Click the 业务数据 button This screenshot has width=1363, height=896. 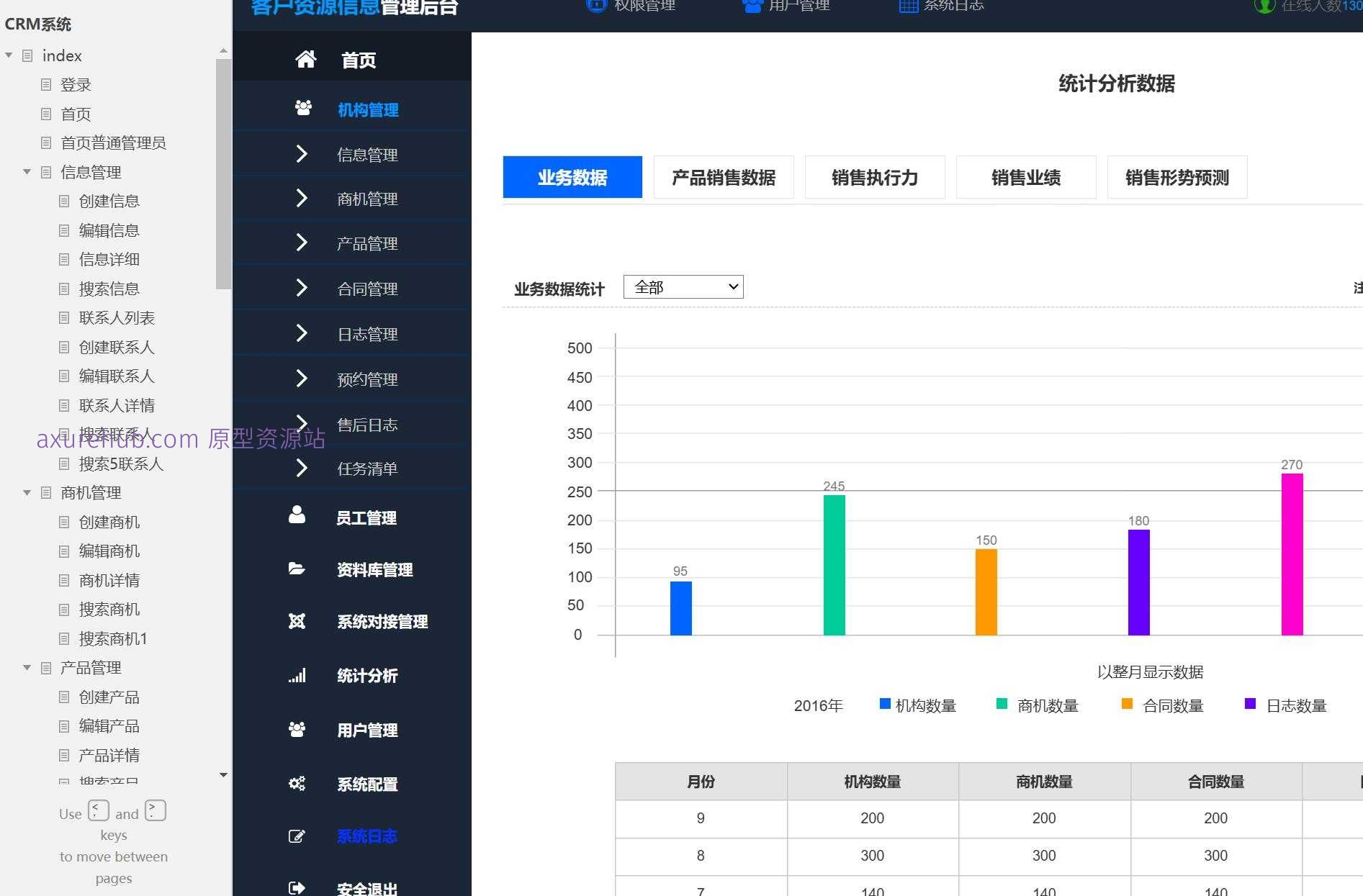572,177
